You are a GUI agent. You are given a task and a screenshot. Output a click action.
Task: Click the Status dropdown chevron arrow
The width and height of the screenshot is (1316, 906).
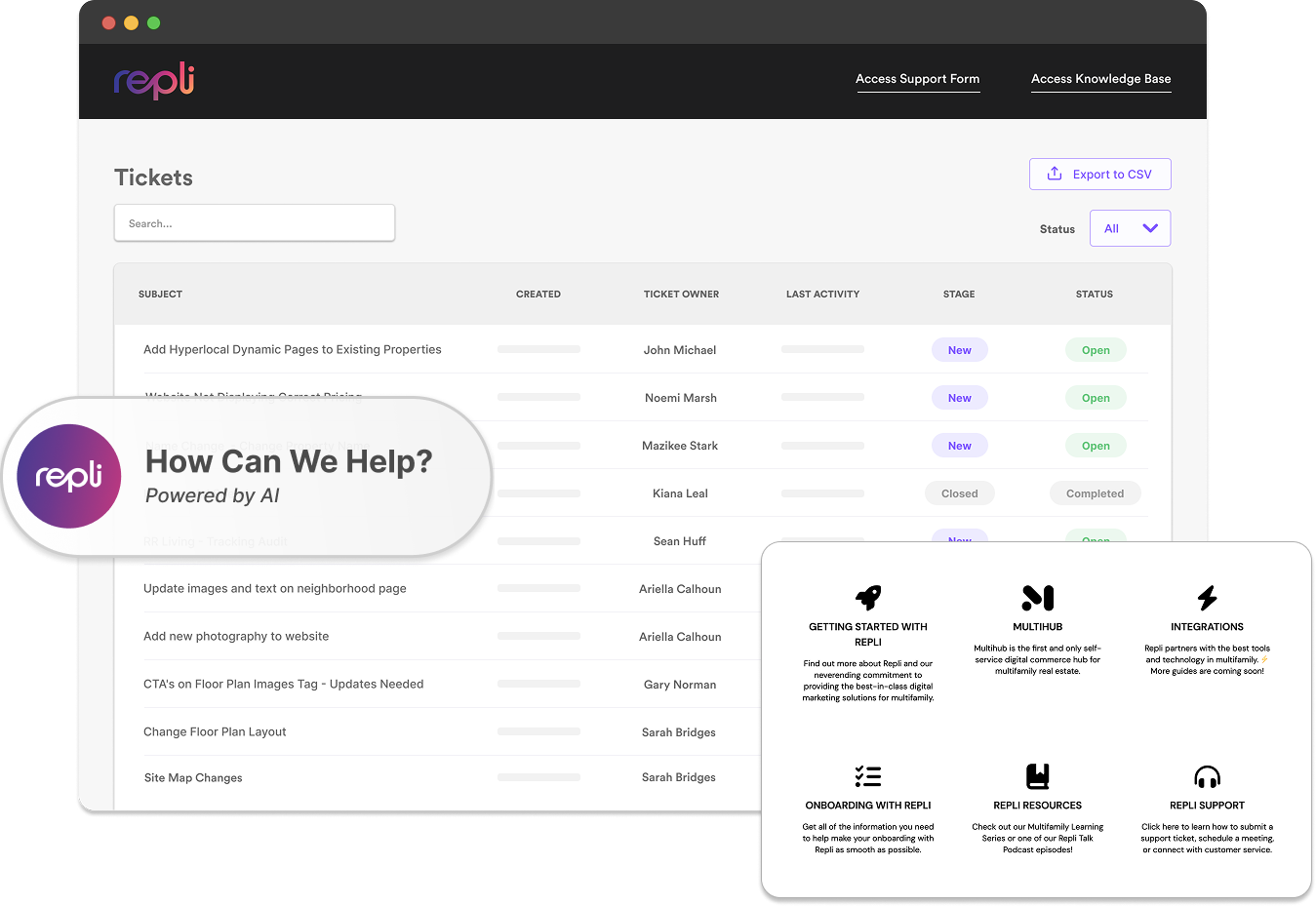pyautogui.click(x=1150, y=228)
